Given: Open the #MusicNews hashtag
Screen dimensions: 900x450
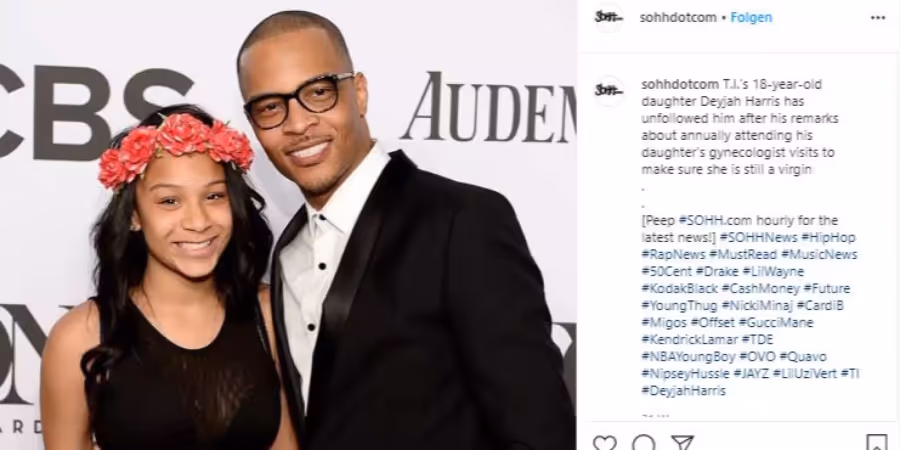Looking at the screenshot, I should (x=819, y=254).
